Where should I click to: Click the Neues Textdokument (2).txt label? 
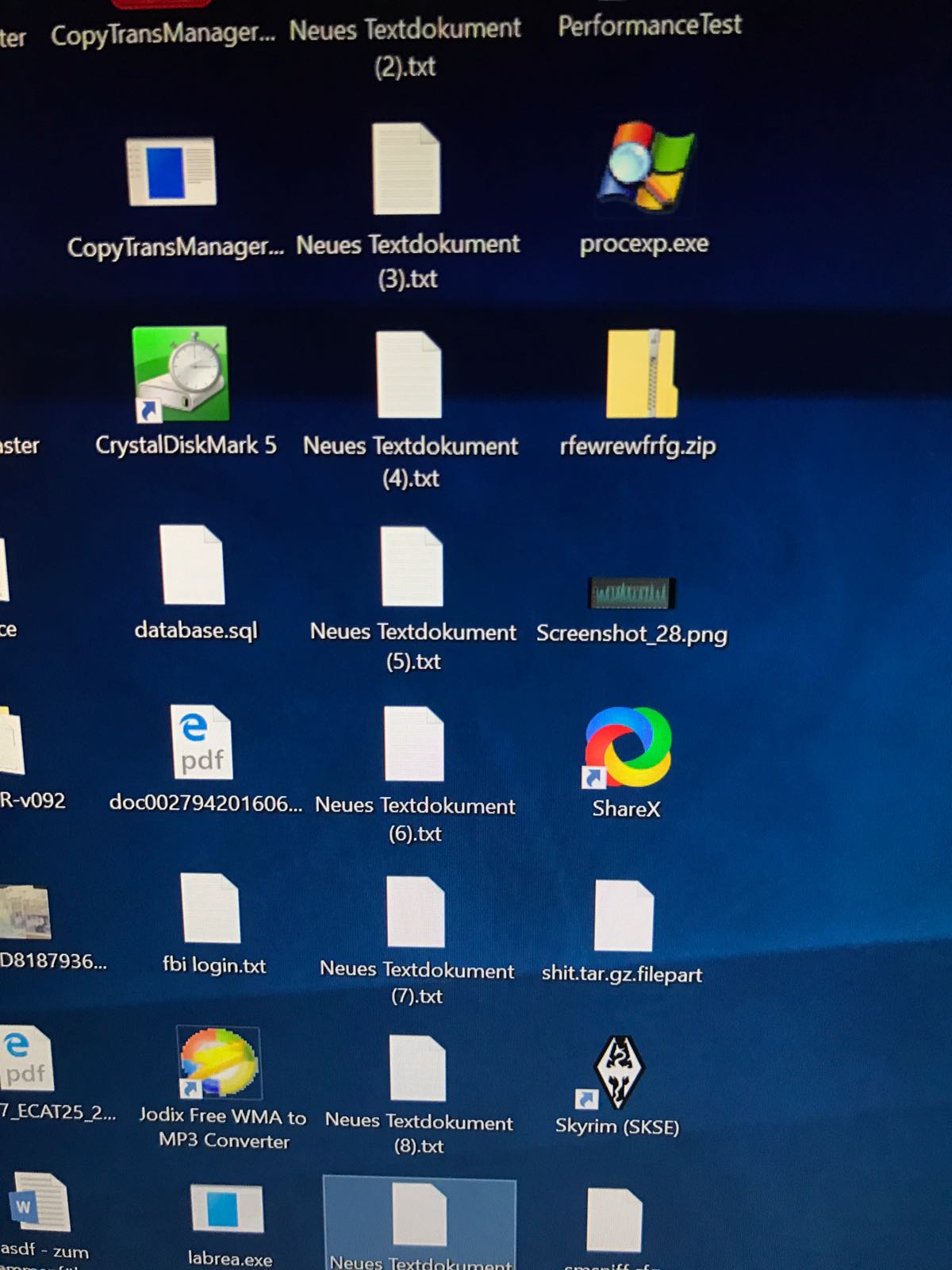[405, 47]
